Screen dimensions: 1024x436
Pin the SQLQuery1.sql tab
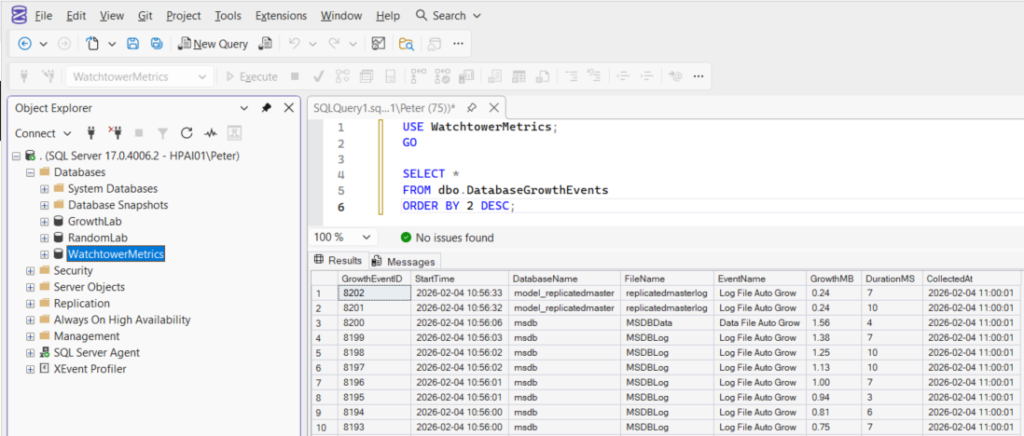[472, 108]
